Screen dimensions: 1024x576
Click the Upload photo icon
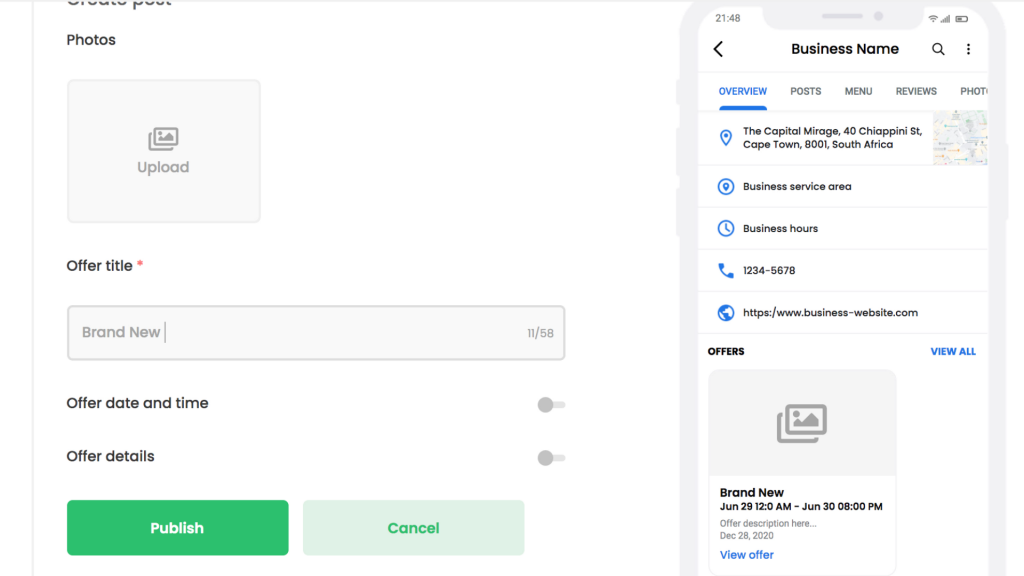click(163, 139)
